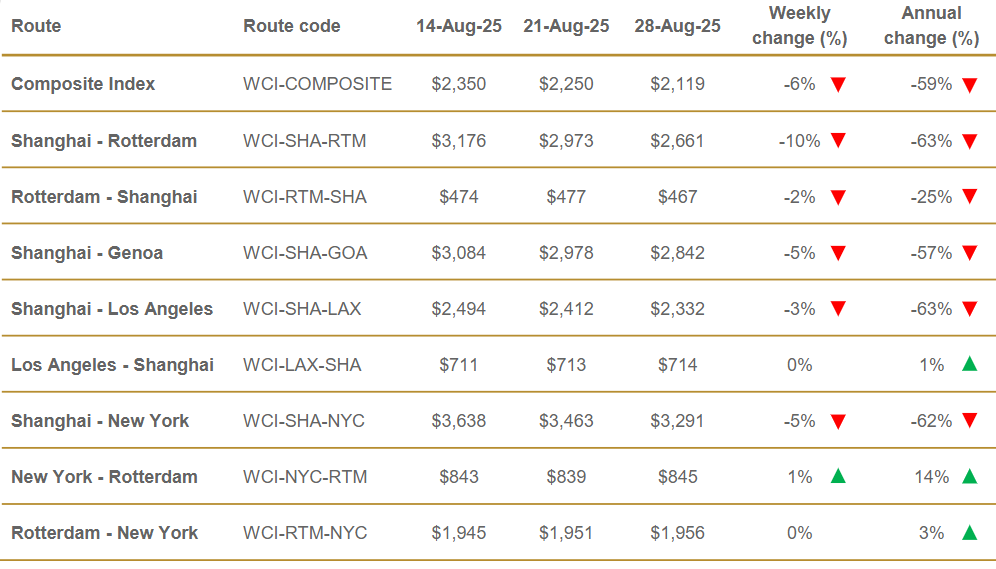Click green up arrow in Los Angeles - Shanghai annual change
The image size is (996, 569).
(969, 364)
